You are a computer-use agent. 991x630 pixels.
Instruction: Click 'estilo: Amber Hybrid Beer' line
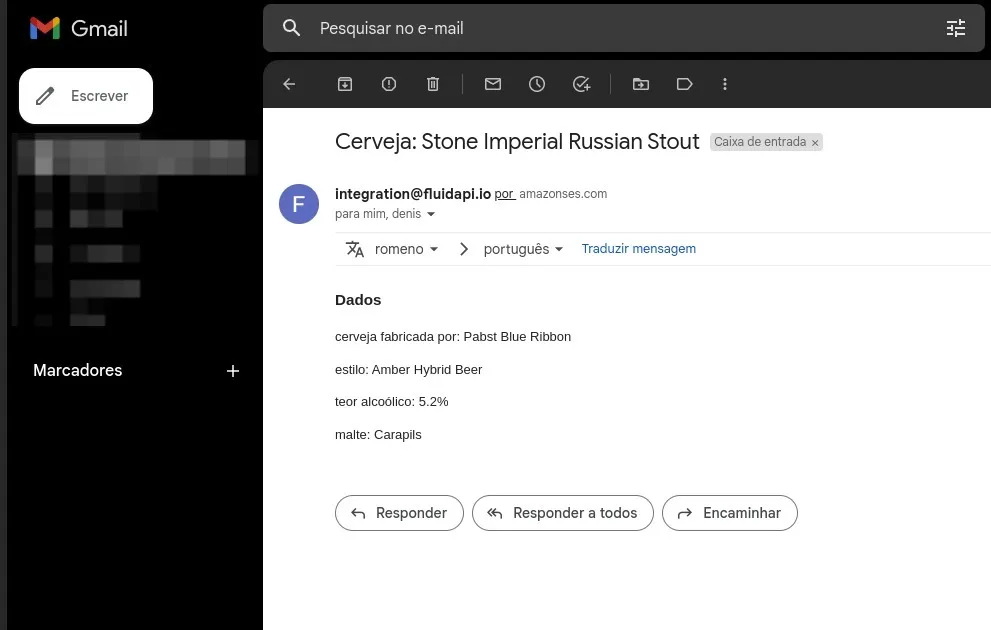408,370
